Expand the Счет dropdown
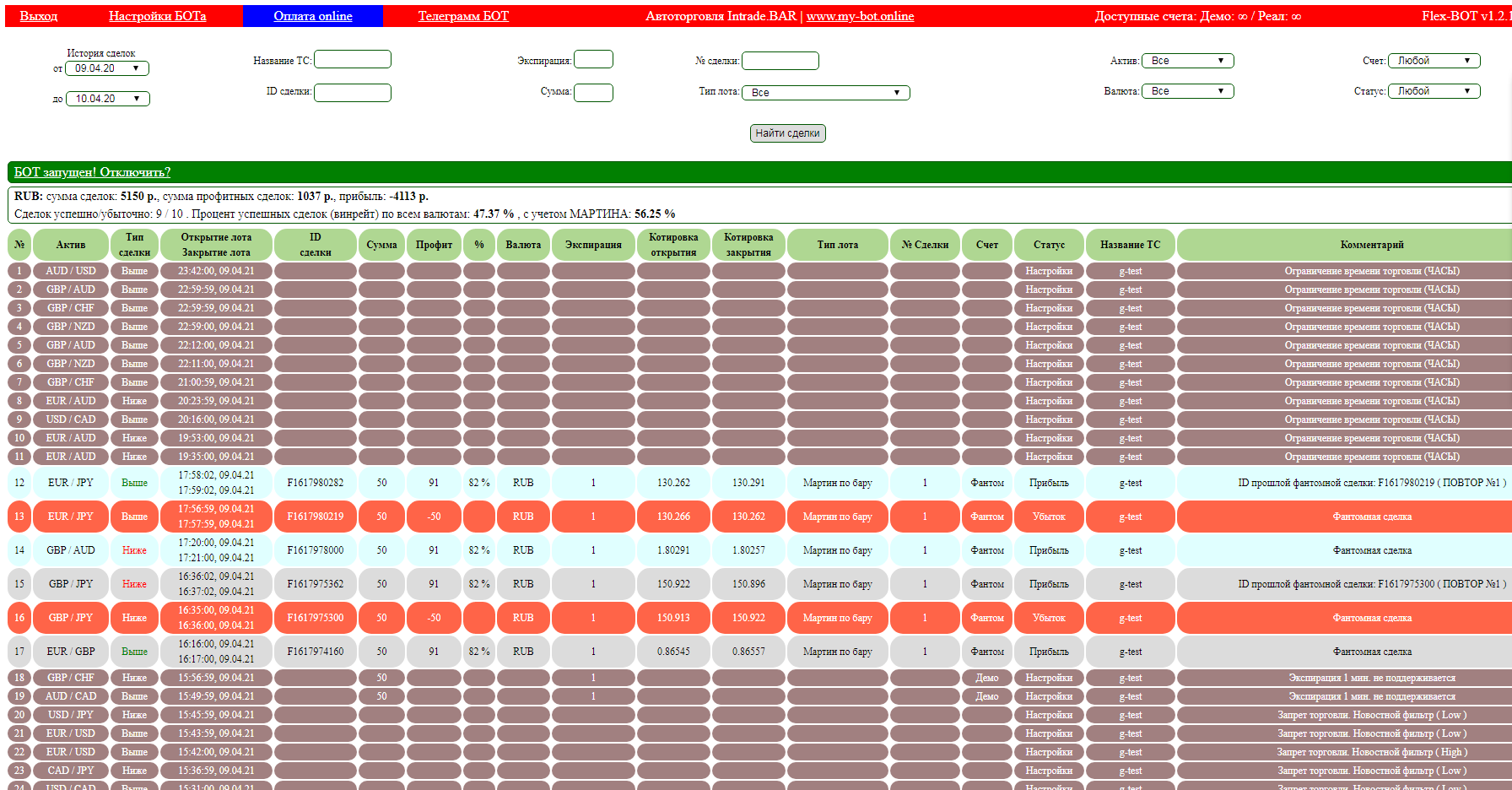The width and height of the screenshot is (1512, 790). pyautogui.click(x=1434, y=61)
